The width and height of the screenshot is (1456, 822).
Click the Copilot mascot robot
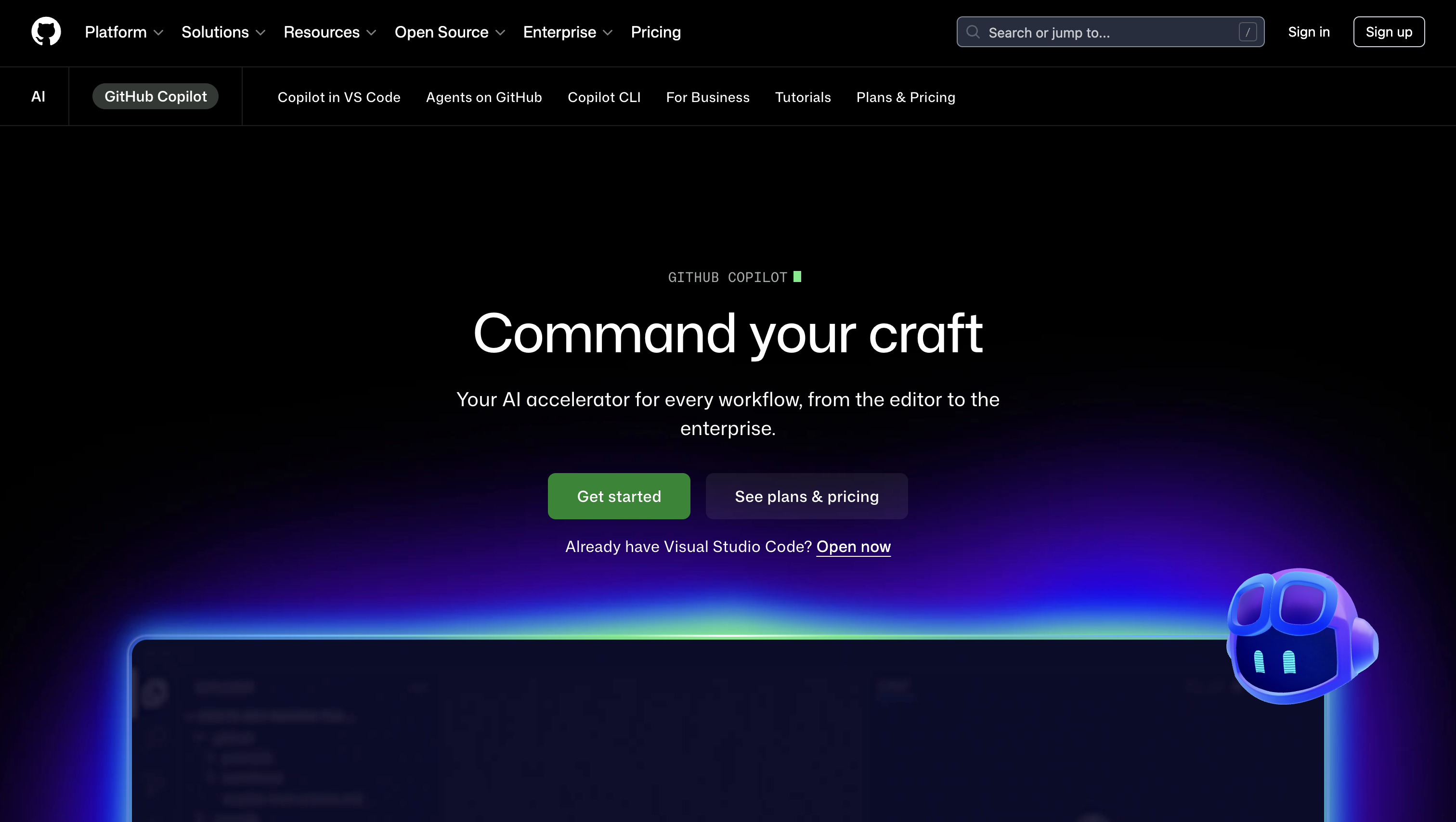pos(1302,636)
